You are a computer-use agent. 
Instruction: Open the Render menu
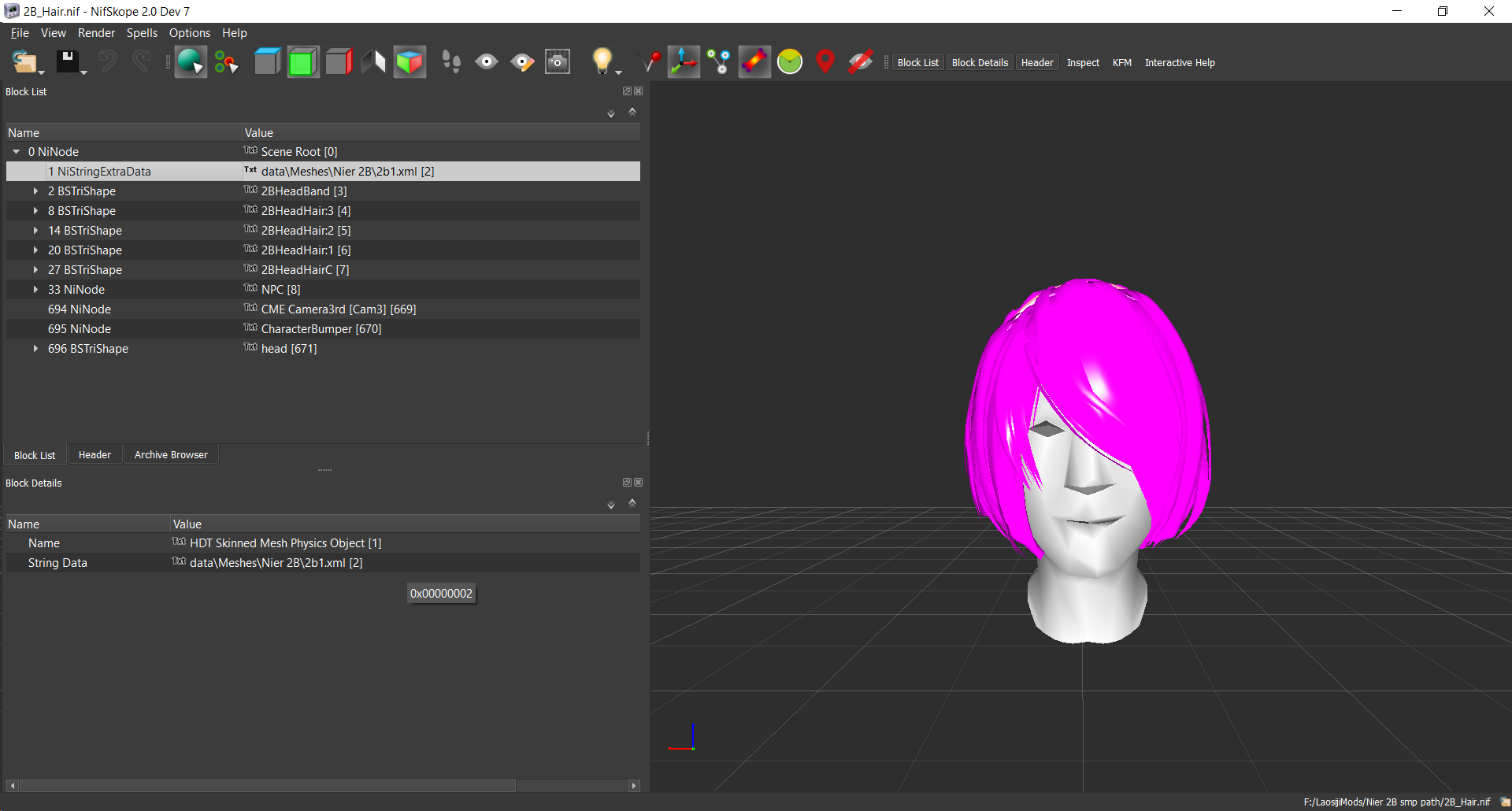click(x=96, y=32)
